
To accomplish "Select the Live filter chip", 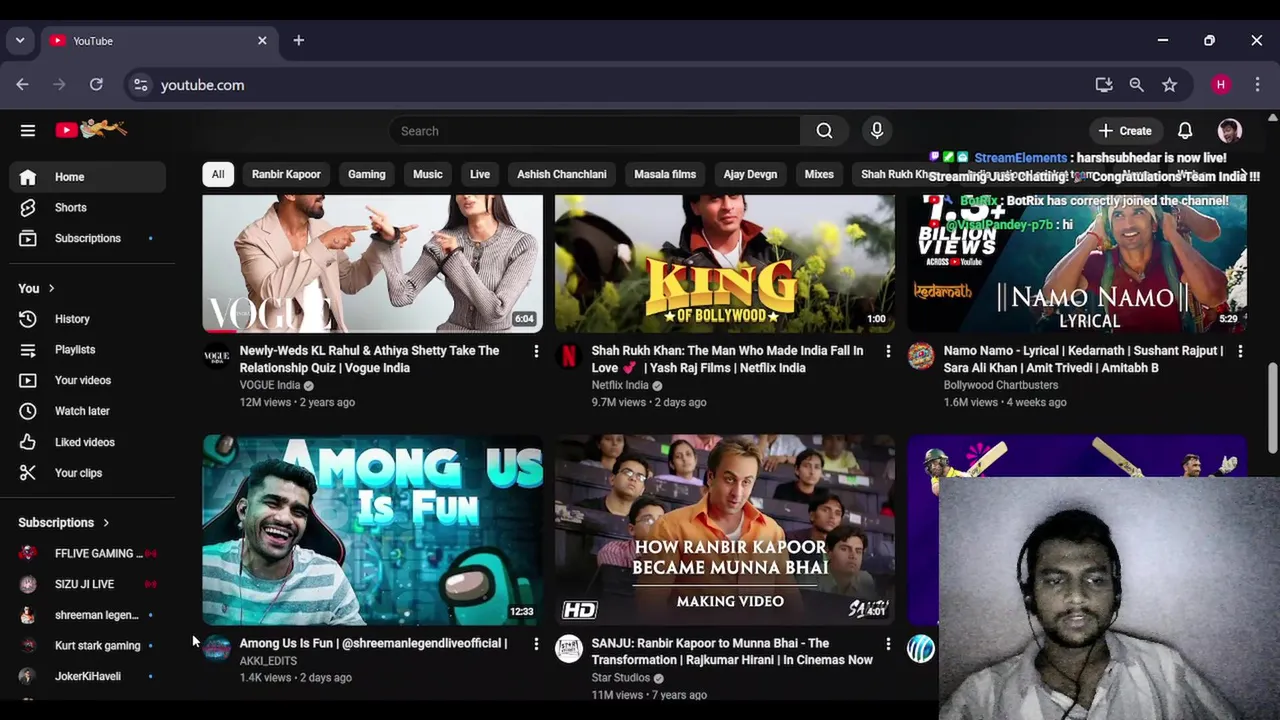I will pyautogui.click(x=480, y=174).
